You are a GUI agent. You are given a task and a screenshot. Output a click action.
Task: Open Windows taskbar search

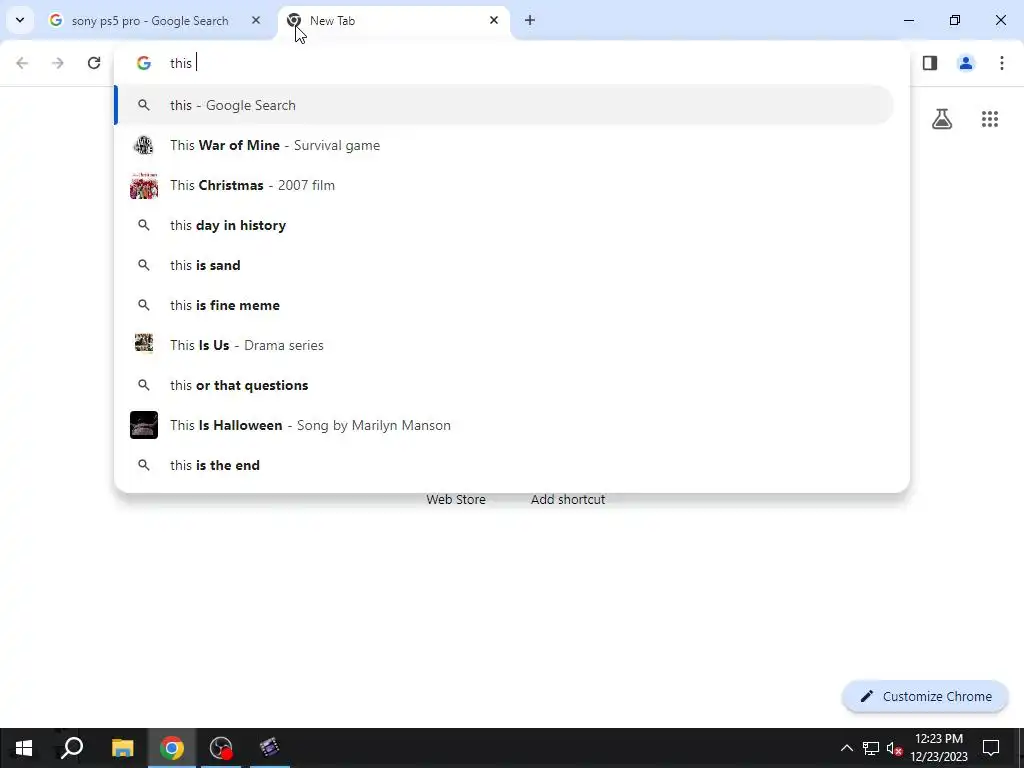coord(72,748)
